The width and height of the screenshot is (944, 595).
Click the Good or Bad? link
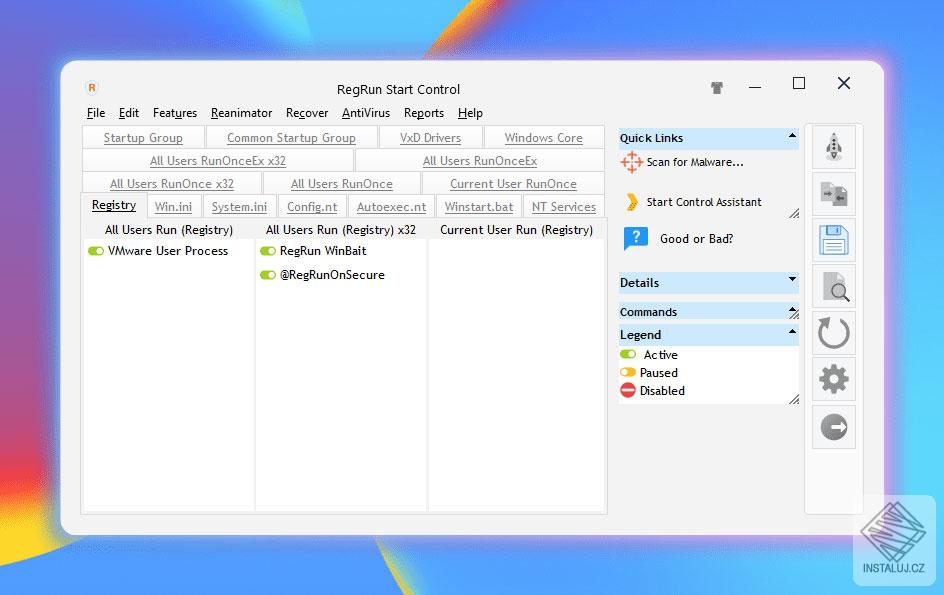697,238
